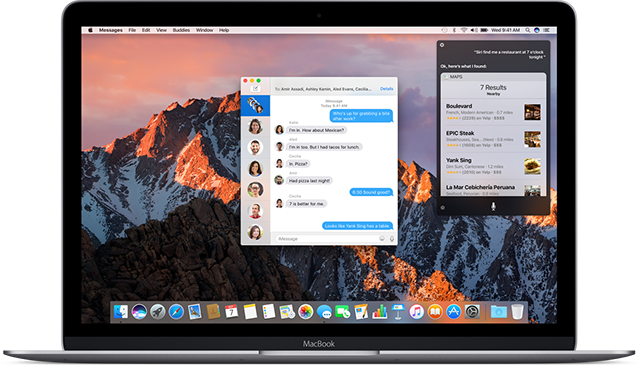This screenshot has height=366, width=640.
Task: Open Notification Center in menu bar
Action: (547, 30)
